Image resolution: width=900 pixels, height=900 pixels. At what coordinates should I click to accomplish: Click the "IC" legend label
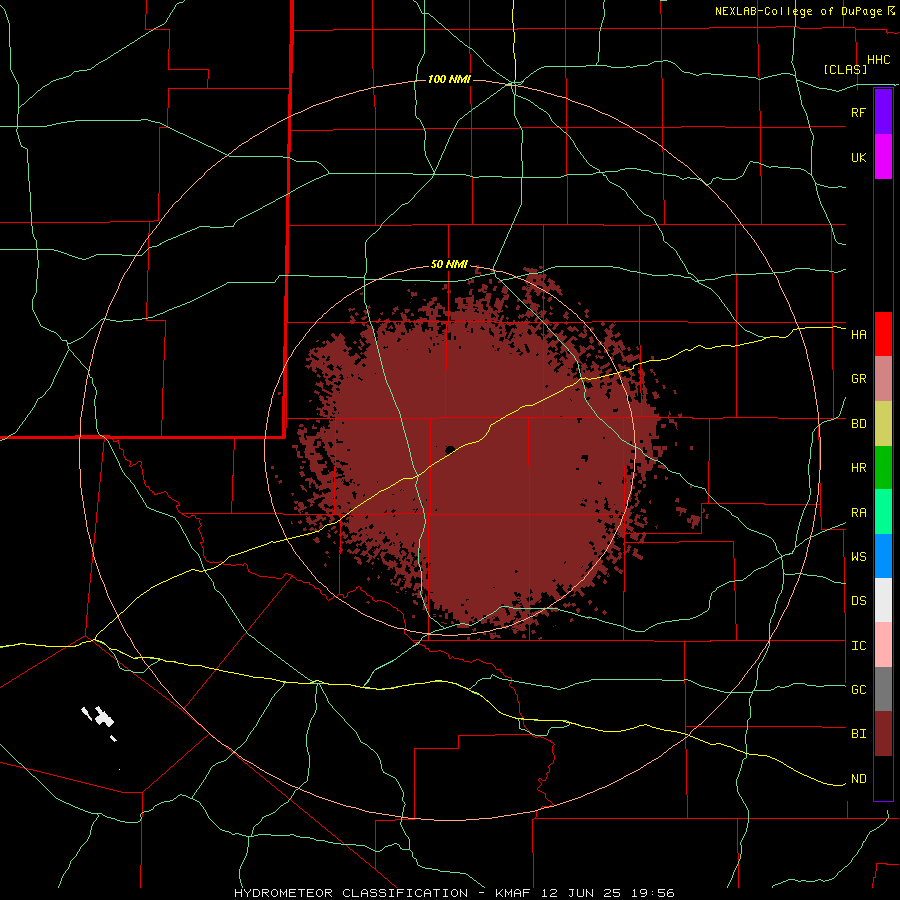(x=858, y=646)
